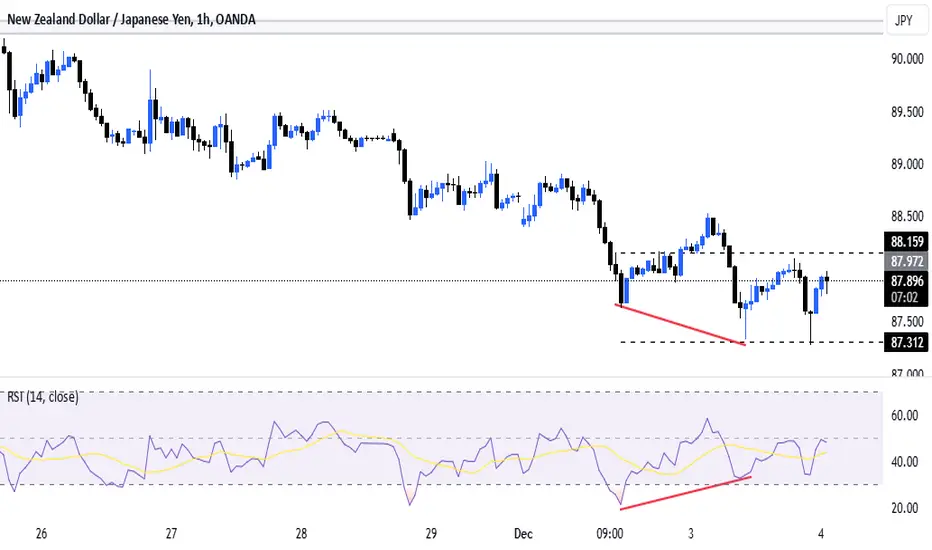Click the current price 87.896 label

pyautogui.click(x=907, y=281)
